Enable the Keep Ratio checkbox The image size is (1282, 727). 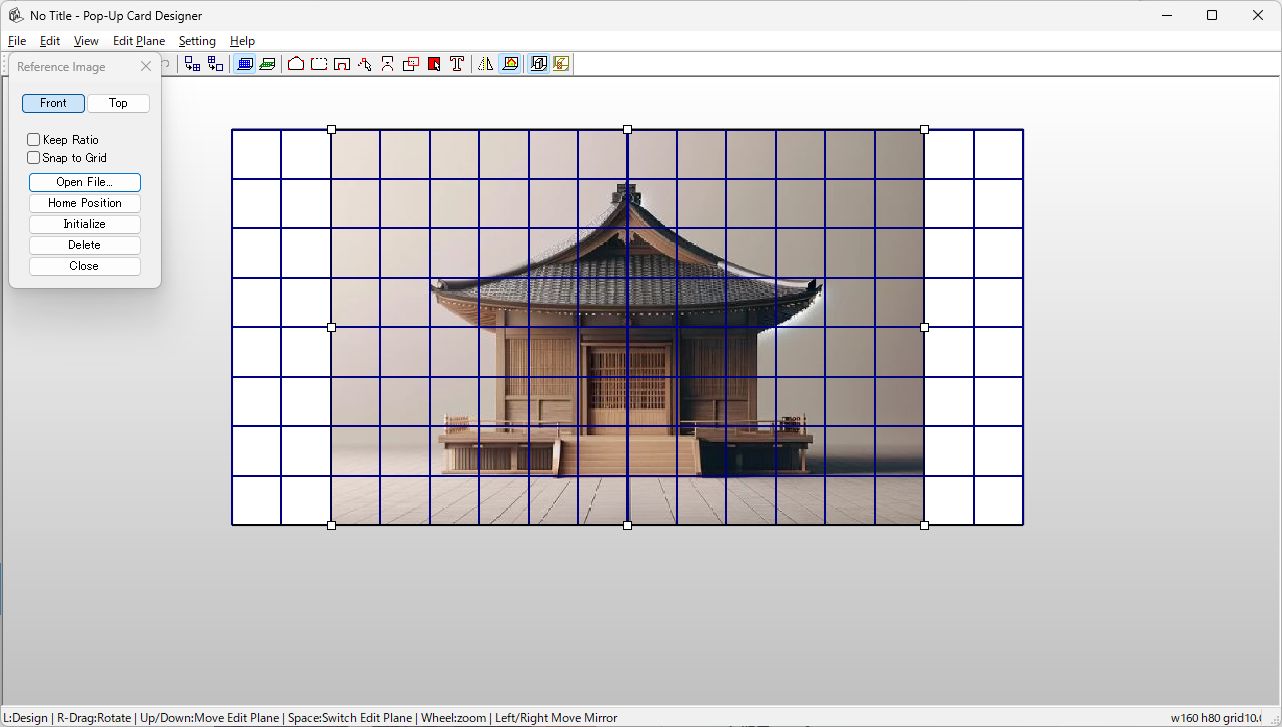click(32, 139)
